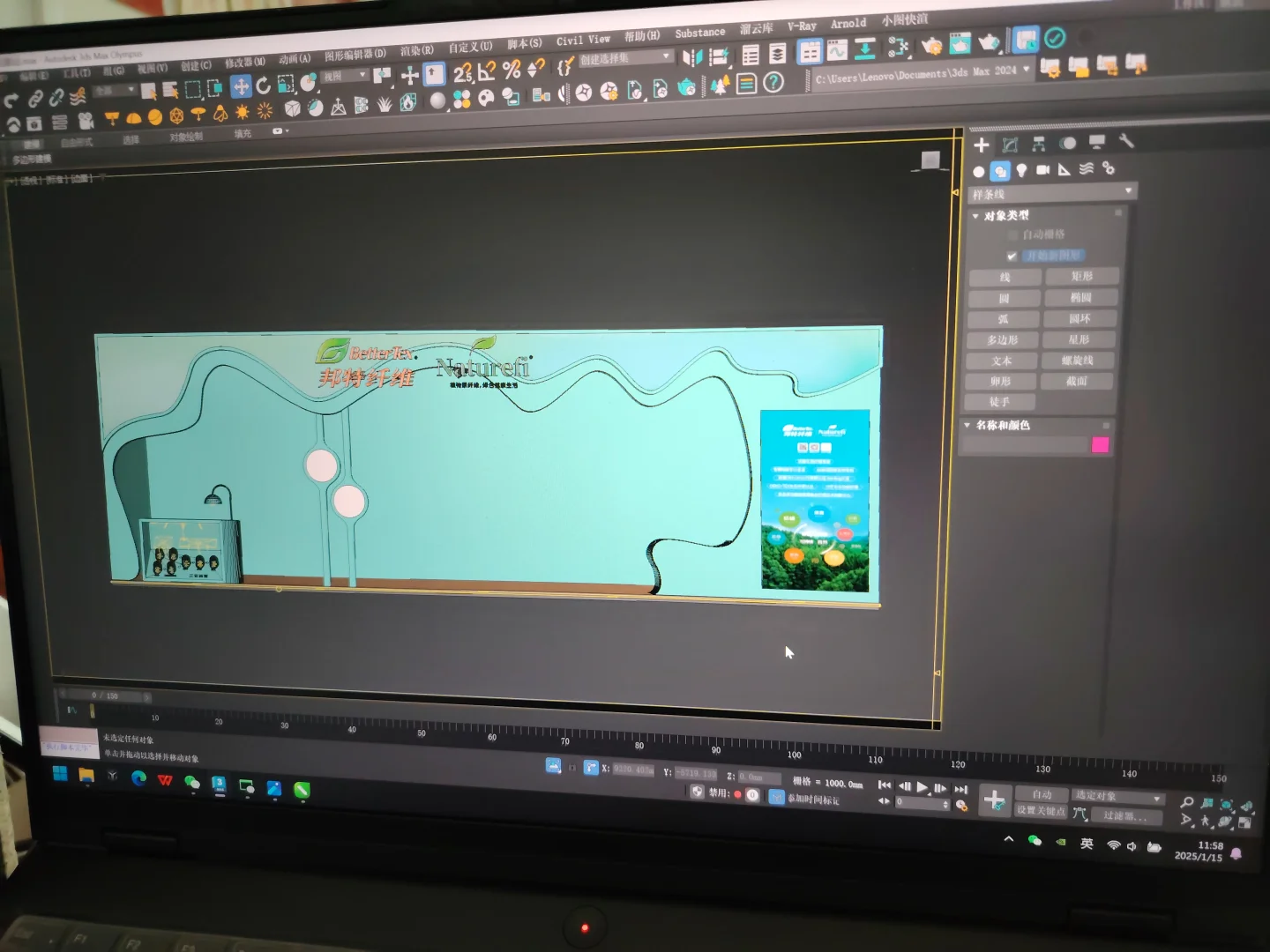Open the 渲染(R) menu
This screenshot has width=1270, height=952.
tap(416, 50)
